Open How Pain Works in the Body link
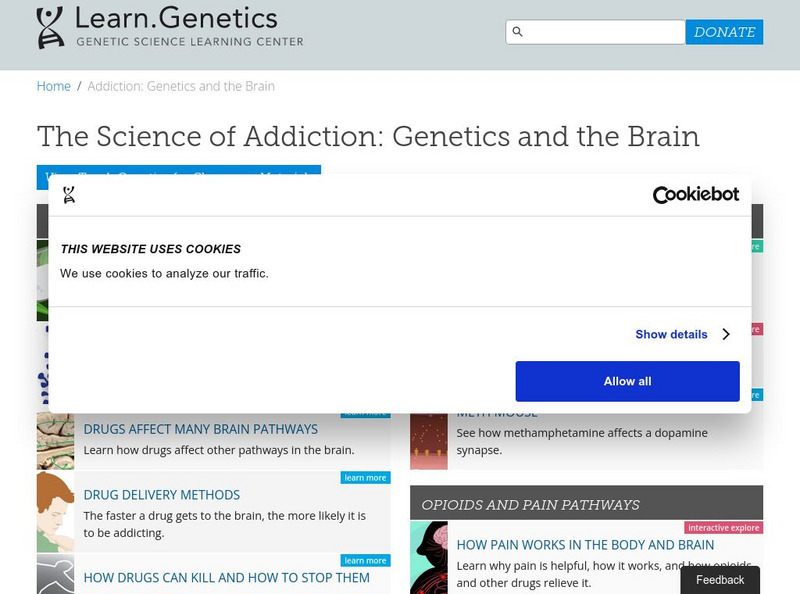 [x=585, y=545]
